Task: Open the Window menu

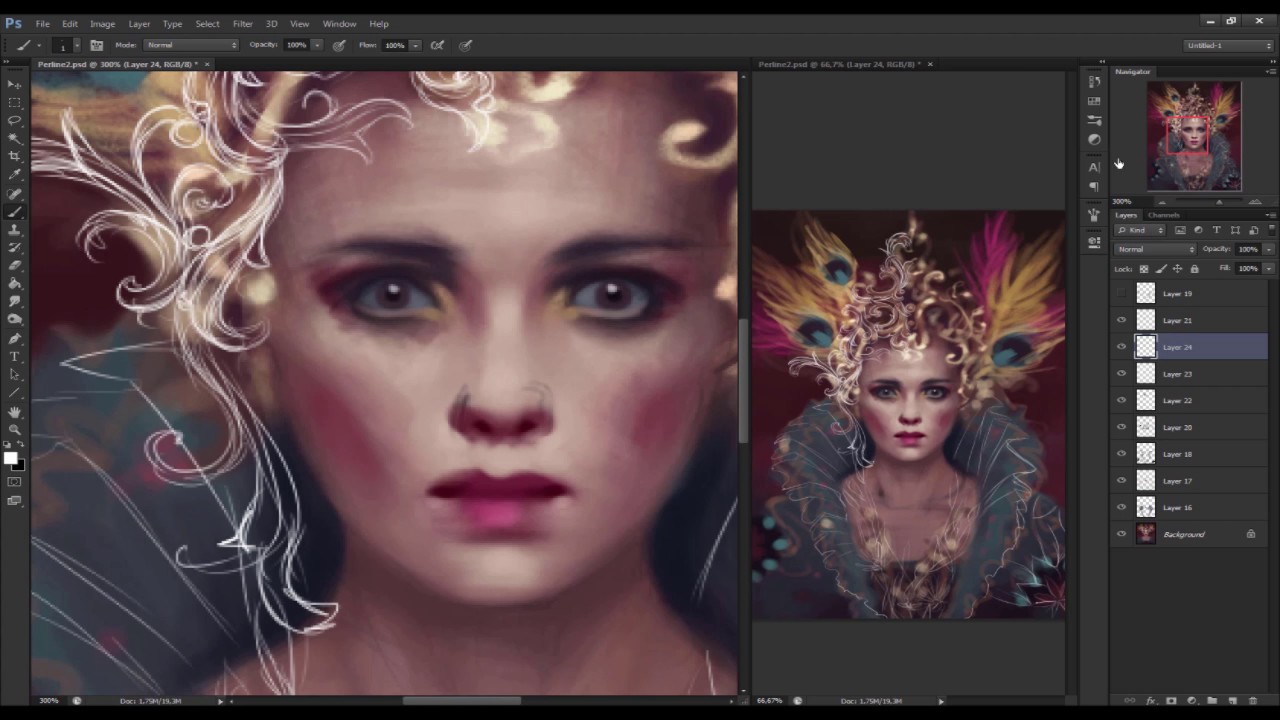Action: coord(339,24)
